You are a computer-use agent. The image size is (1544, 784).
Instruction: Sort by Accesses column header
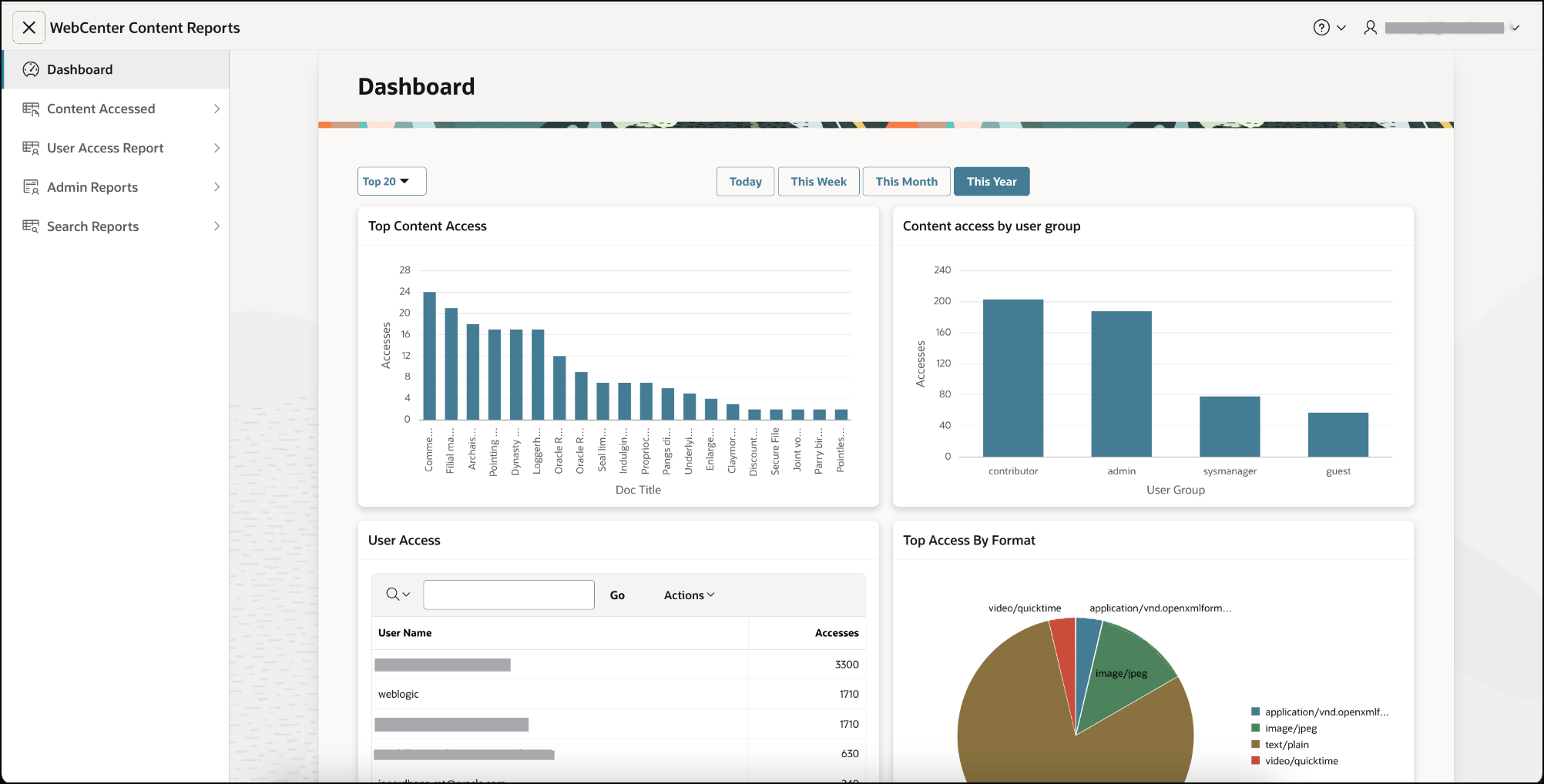[837, 633]
